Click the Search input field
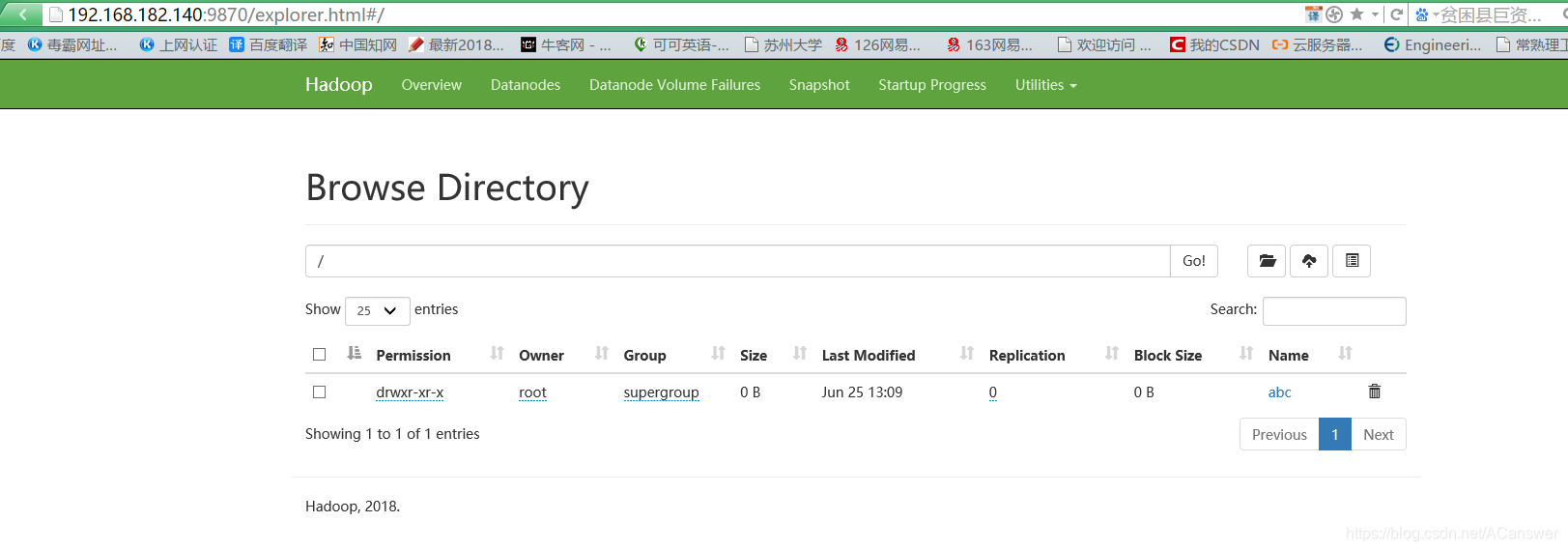Screen dimensions: 1568x551 click(x=1334, y=310)
